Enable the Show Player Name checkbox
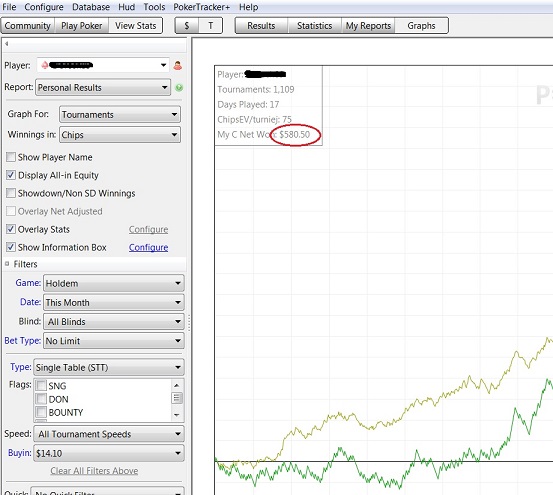 tap(11, 157)
